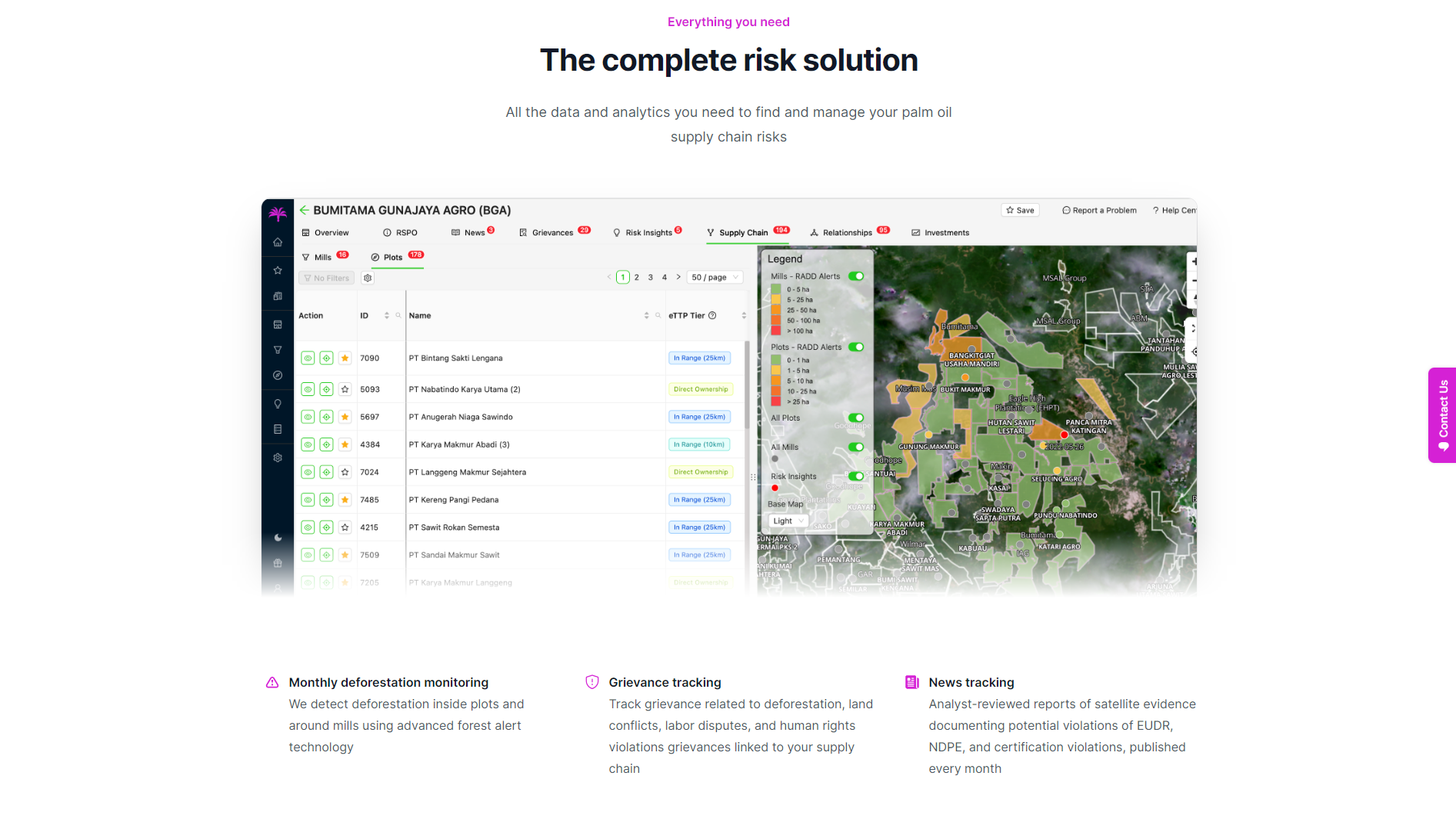1456x829 pixels.
Task: Disable the Risk Insights legend switch
Action: [856, 476]
